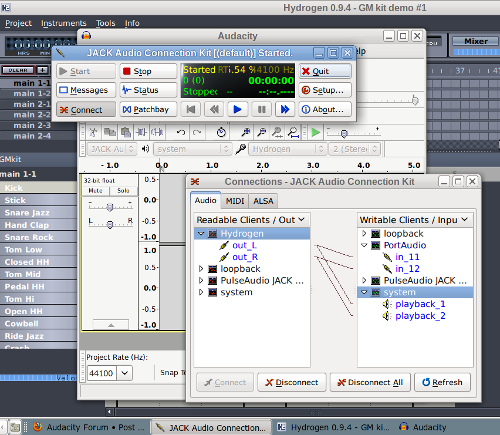Expand loopback in Writable Clients
The image size is (500, 435).
point(364,233)
